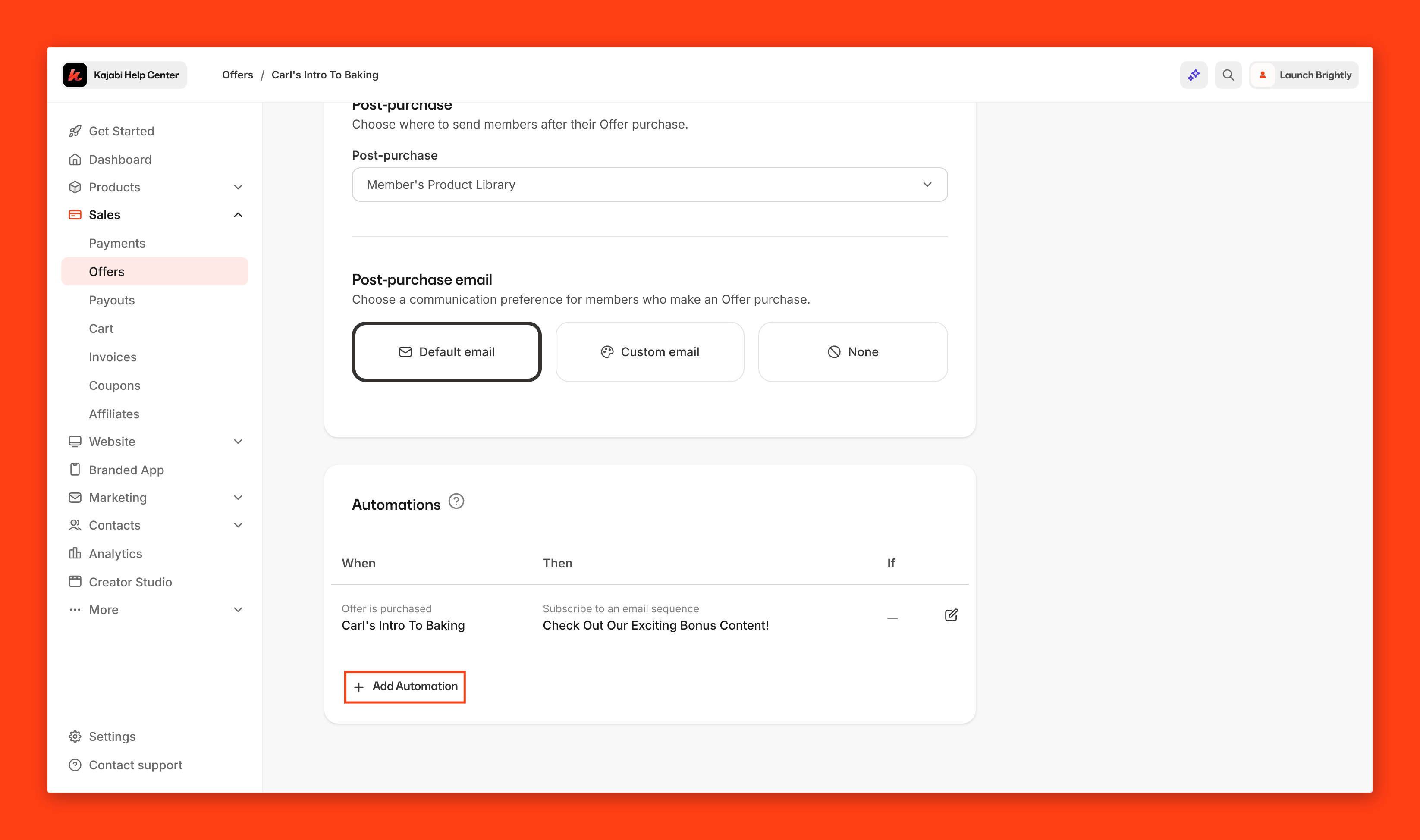Select the Custom email option
1420x840 pixels.
tap(650, 352)
